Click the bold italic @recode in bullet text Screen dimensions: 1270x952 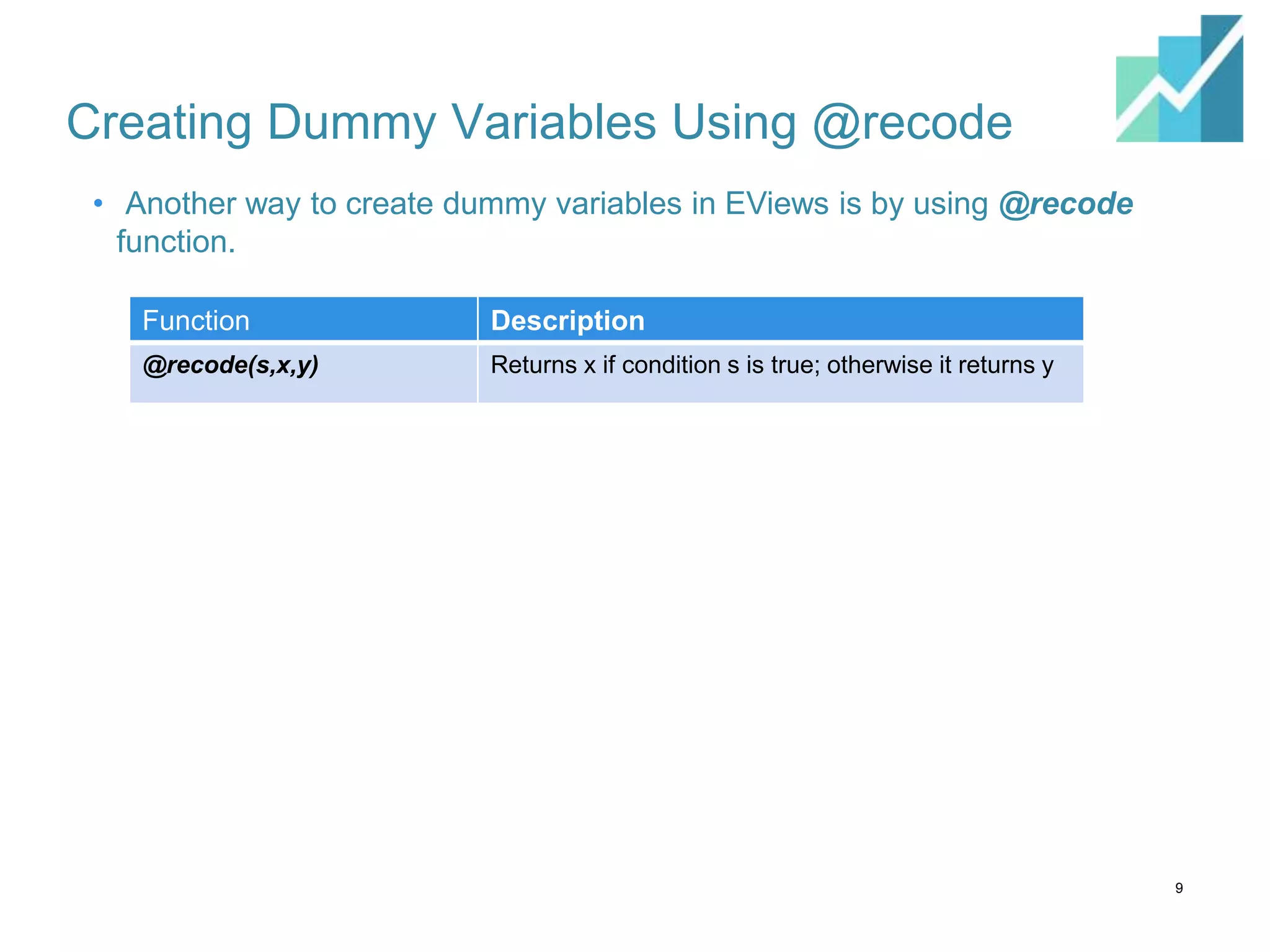point(1065,204)
